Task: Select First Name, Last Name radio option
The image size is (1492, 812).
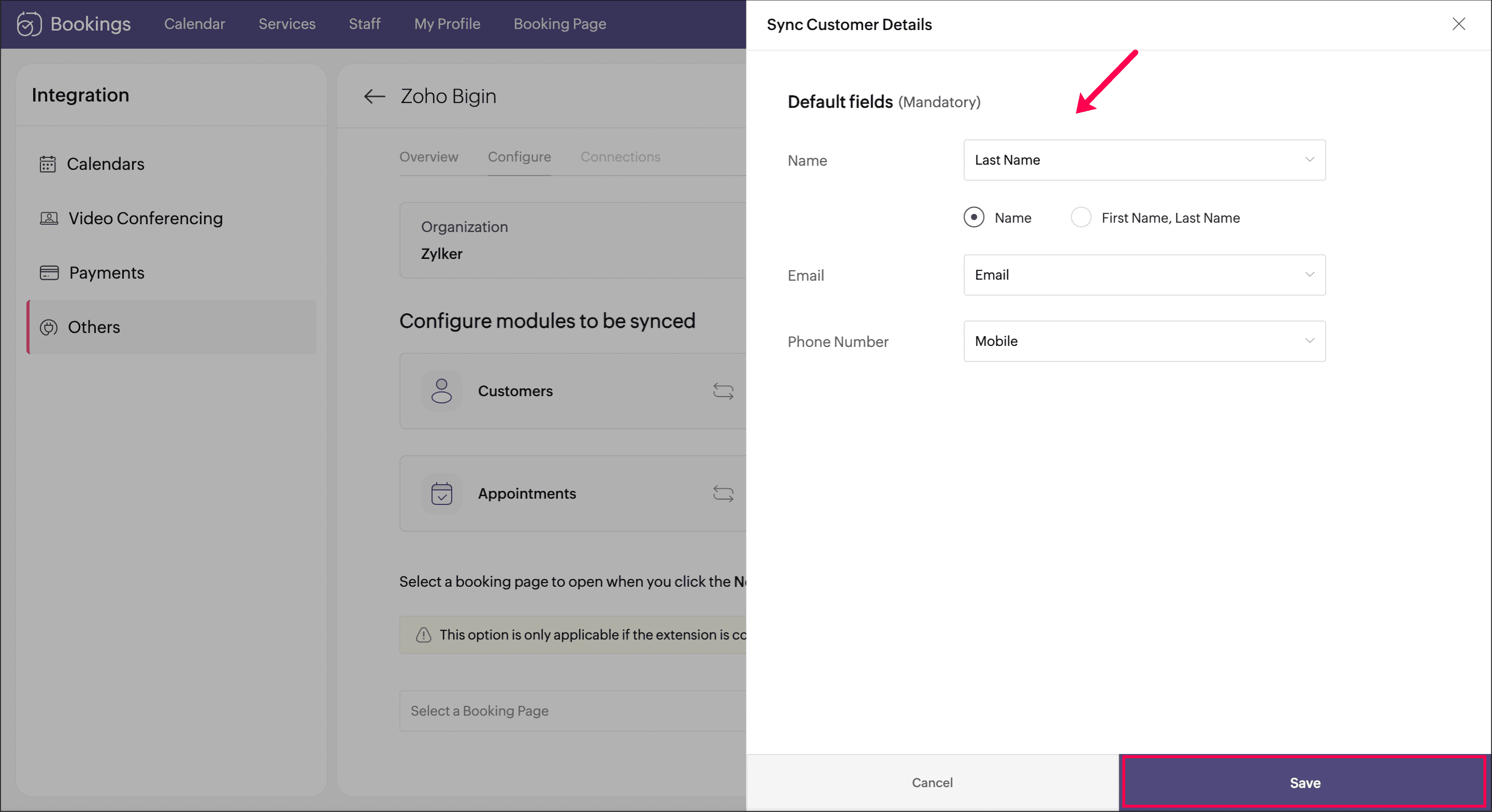Action: tap(1081, 218)
